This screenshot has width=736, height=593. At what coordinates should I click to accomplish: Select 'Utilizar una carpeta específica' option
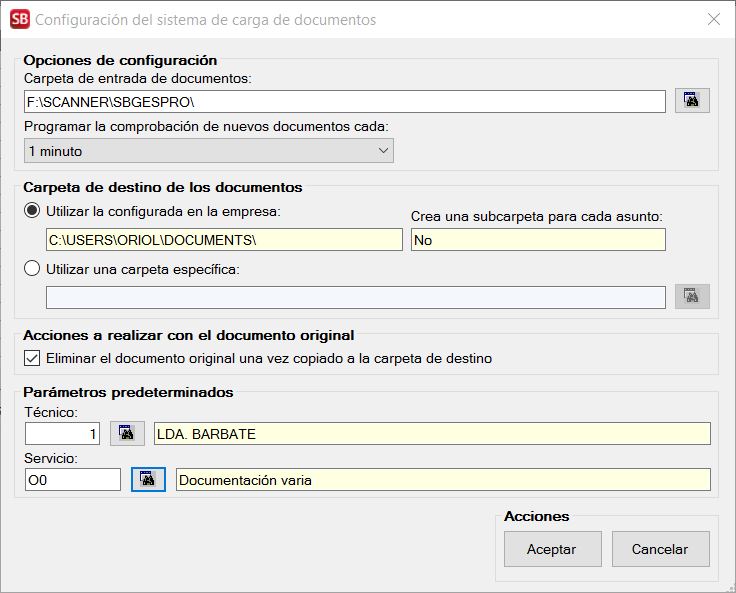point(33,268)
